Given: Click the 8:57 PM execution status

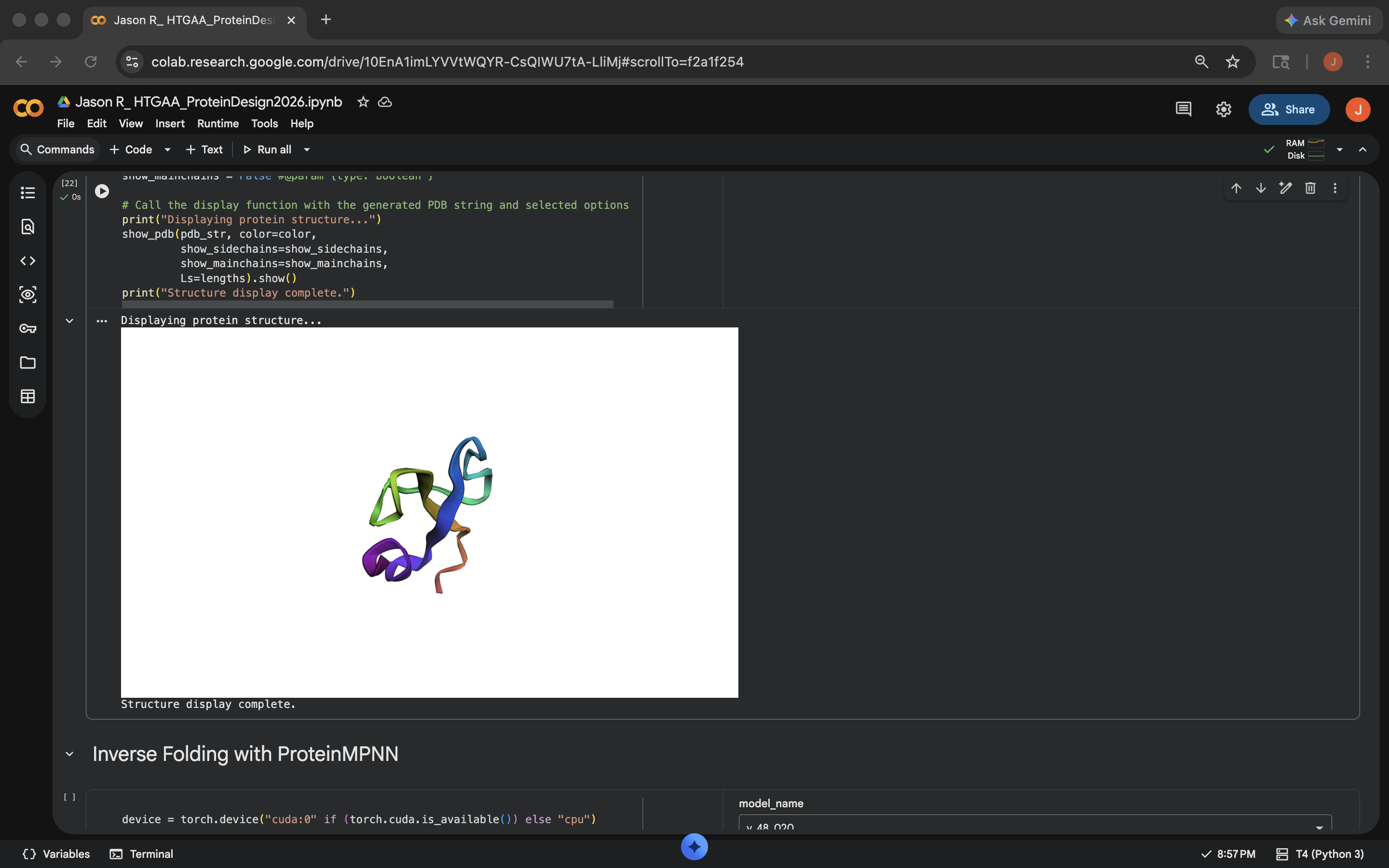Looking at the screenshot, I should click(1228, 854).
